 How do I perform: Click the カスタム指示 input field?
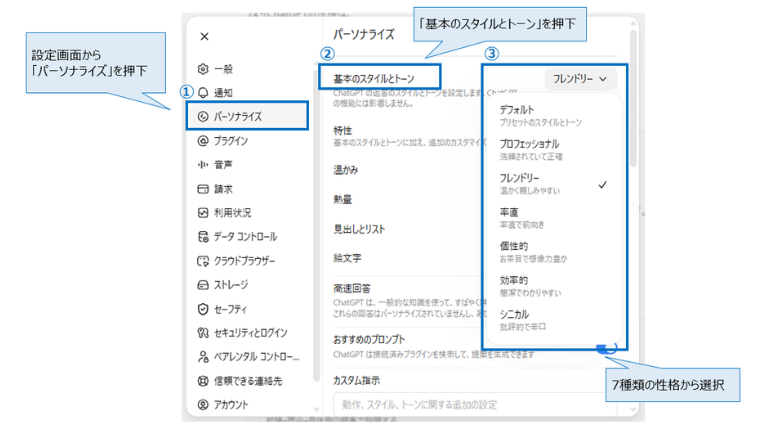click(x=475, y=404)
